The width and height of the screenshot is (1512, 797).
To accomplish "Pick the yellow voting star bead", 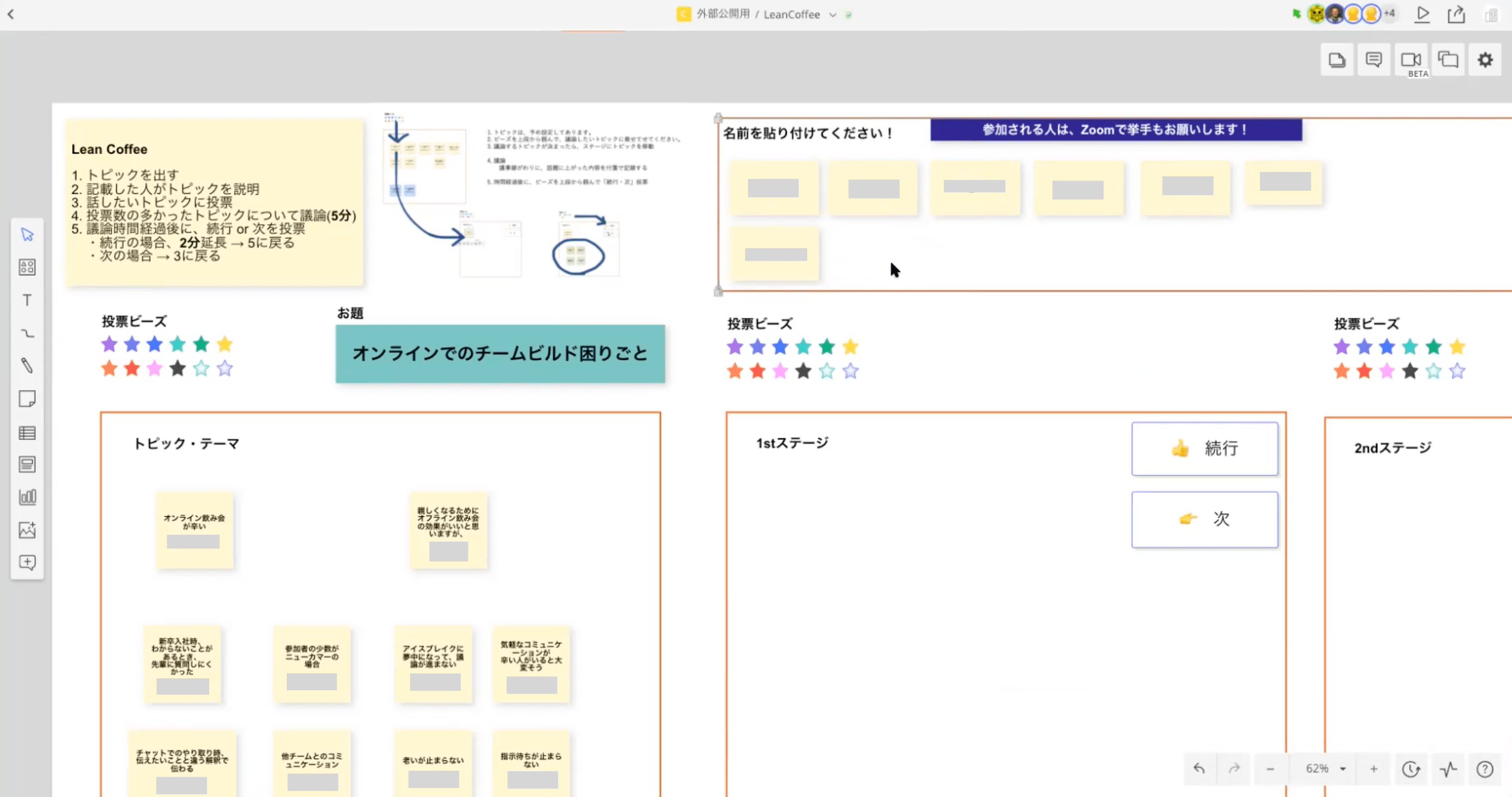I will click(224, 344).
